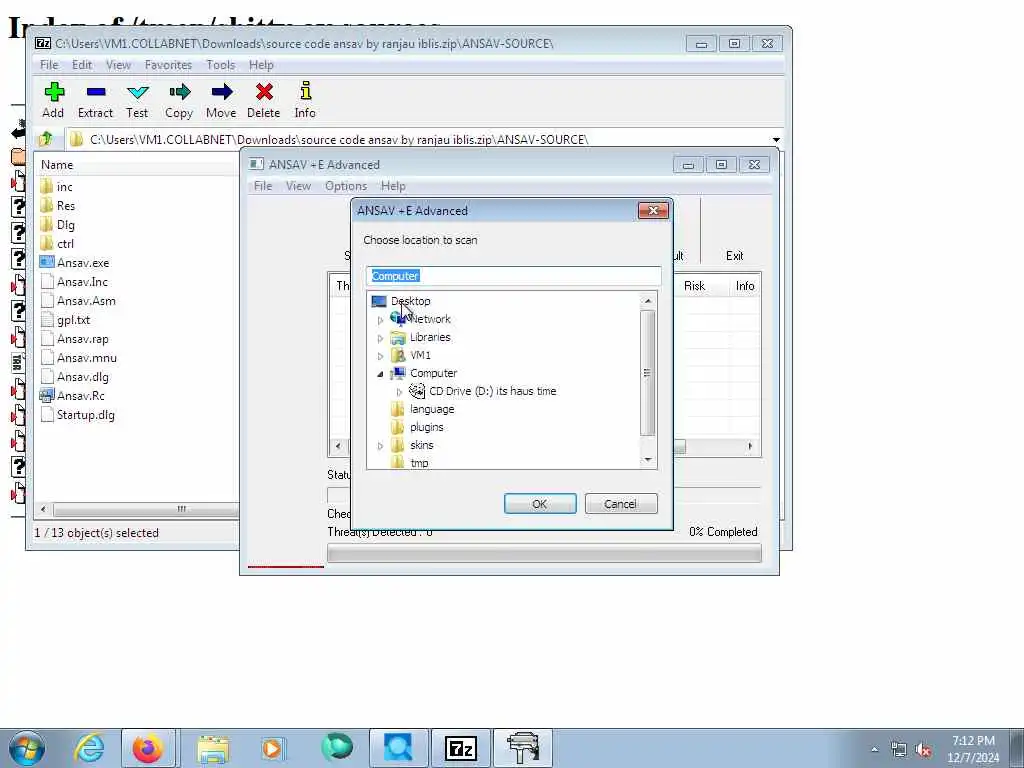Select the language folder icon
This screenshot has height=768, width=1024.
[398, 409]
